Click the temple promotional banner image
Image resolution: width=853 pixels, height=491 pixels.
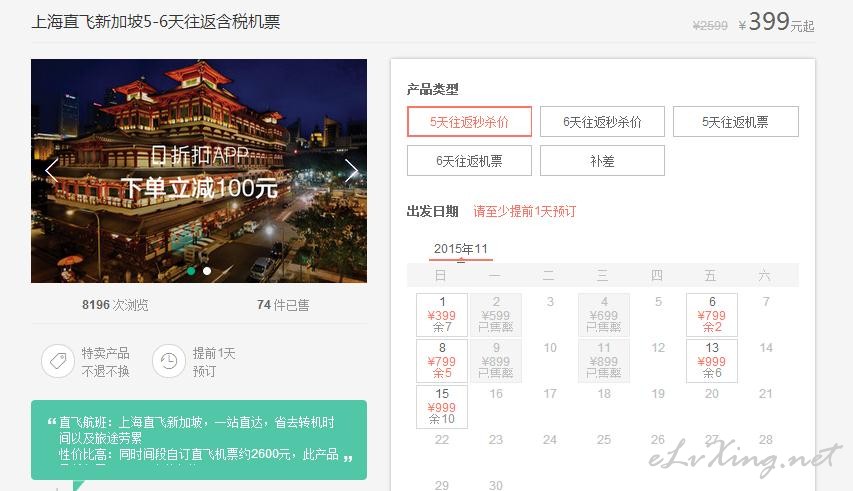(199, 171)
